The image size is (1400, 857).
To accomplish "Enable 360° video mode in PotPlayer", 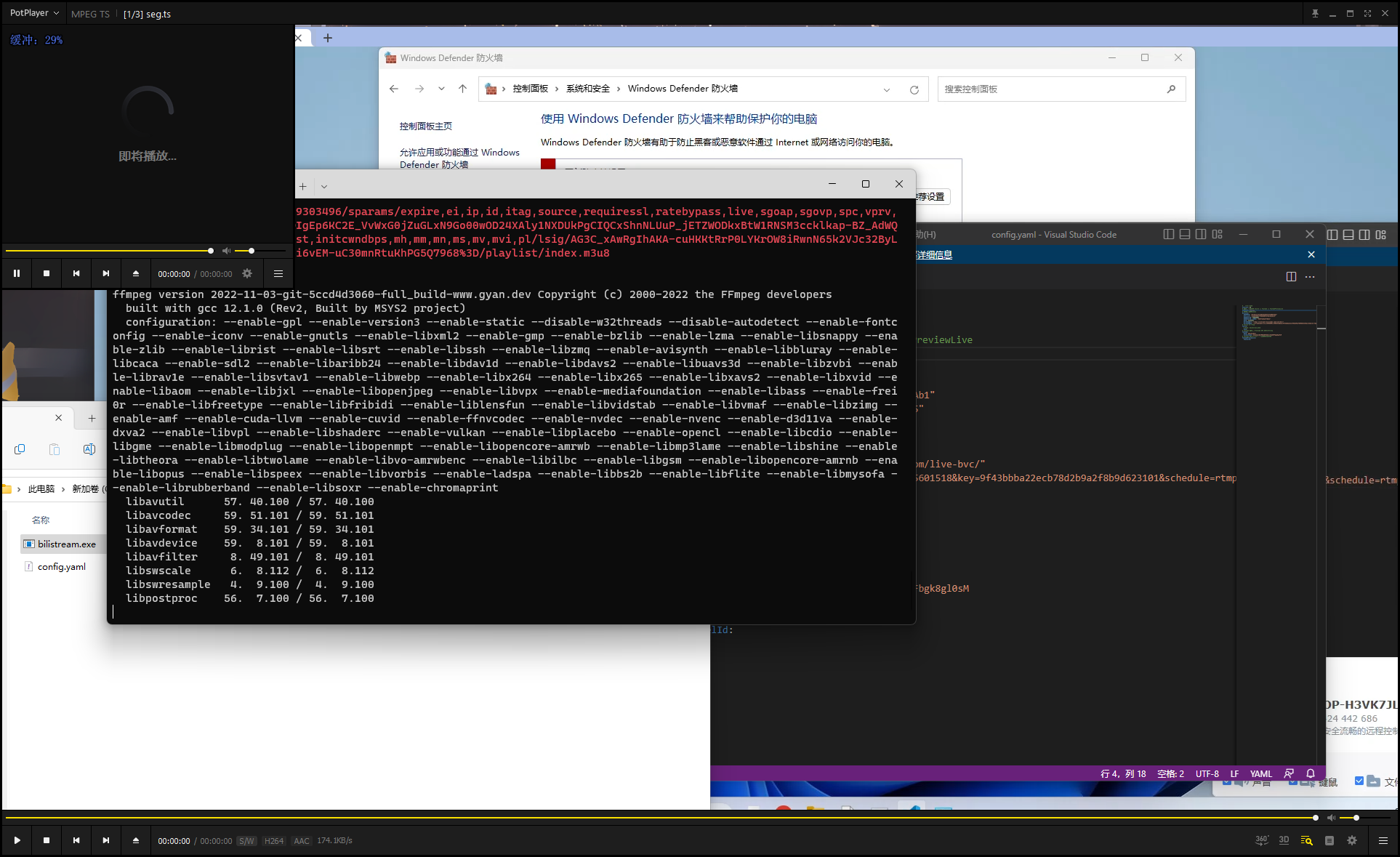I will tap(1262, 840).
